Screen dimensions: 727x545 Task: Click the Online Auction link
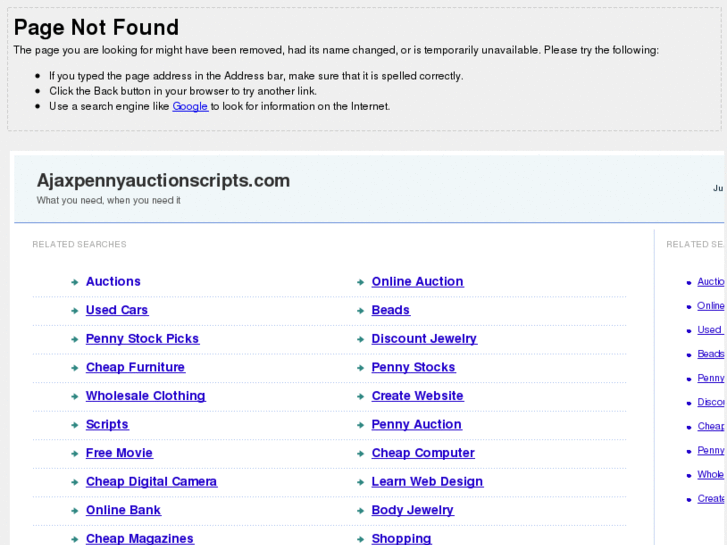(417, 282)
